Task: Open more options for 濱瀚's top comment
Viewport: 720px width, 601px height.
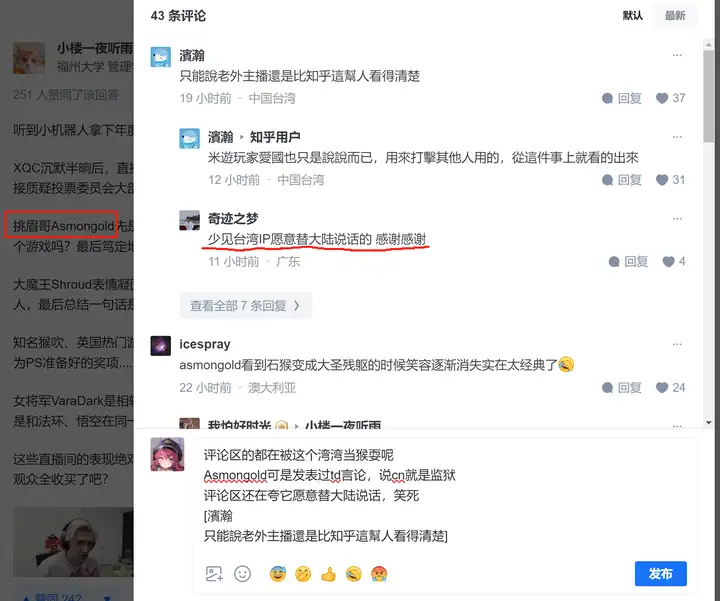Action: coord(677,55)
